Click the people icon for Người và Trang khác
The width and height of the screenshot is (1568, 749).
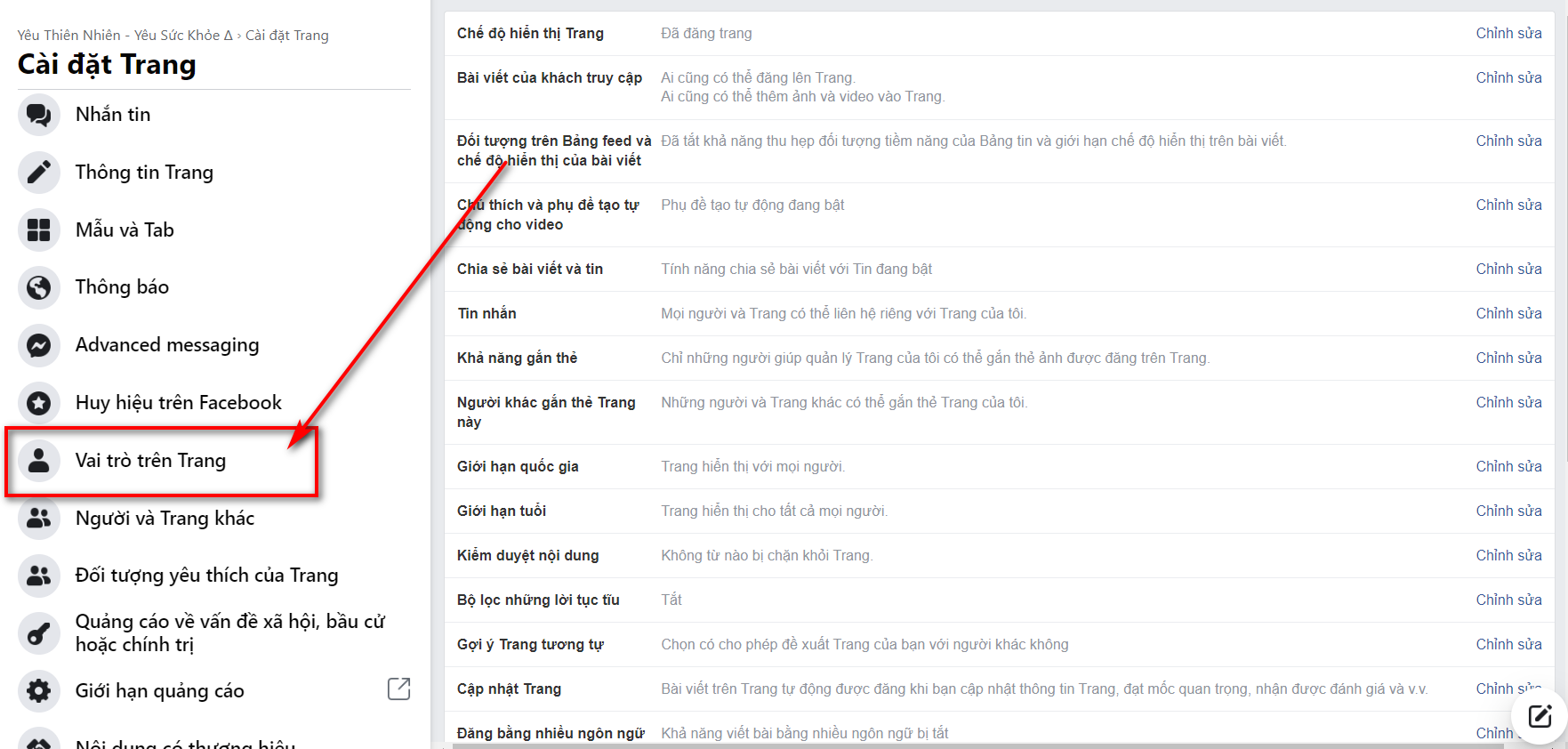(39, 518)
